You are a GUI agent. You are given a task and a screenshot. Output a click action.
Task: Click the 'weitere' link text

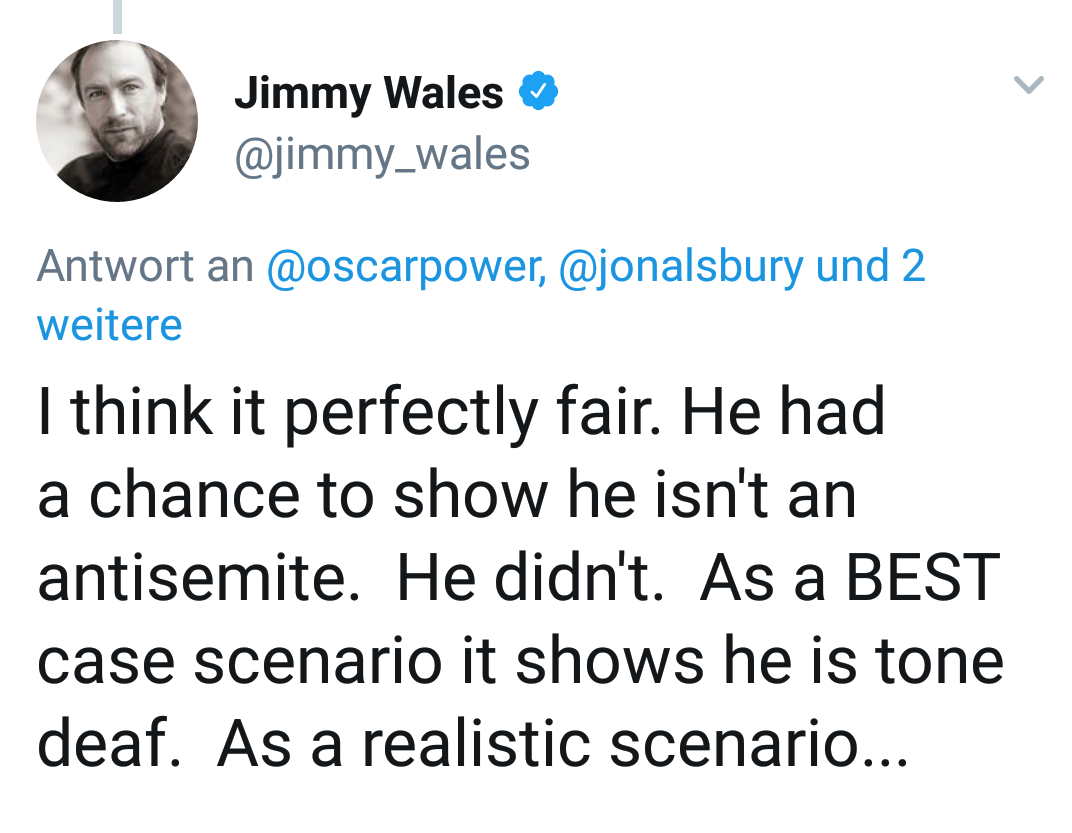[110, 325]
